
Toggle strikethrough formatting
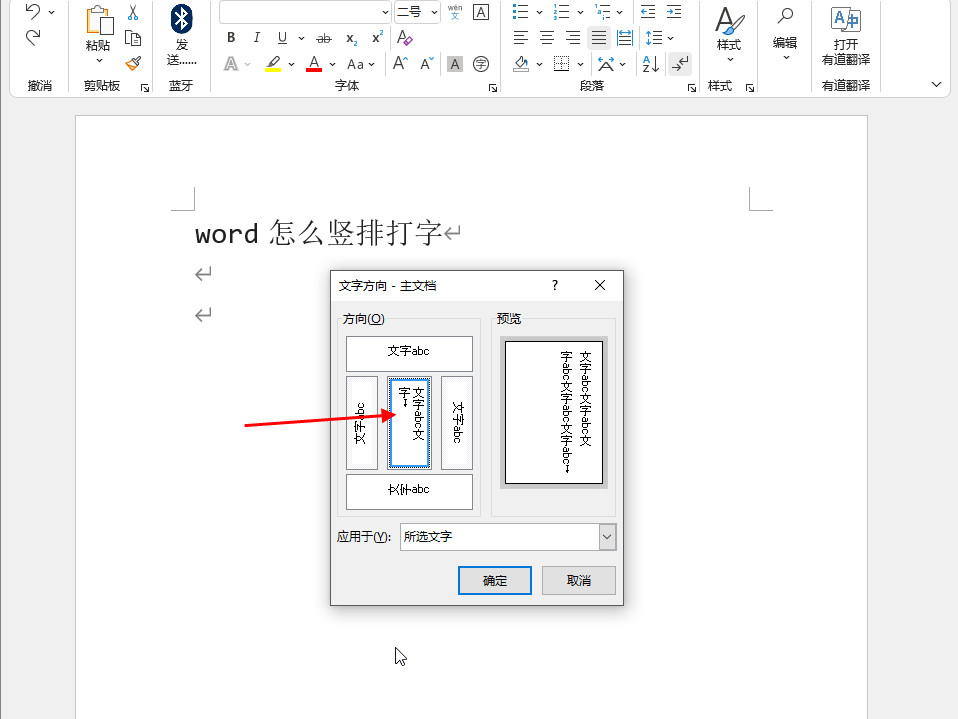[324, 38]
